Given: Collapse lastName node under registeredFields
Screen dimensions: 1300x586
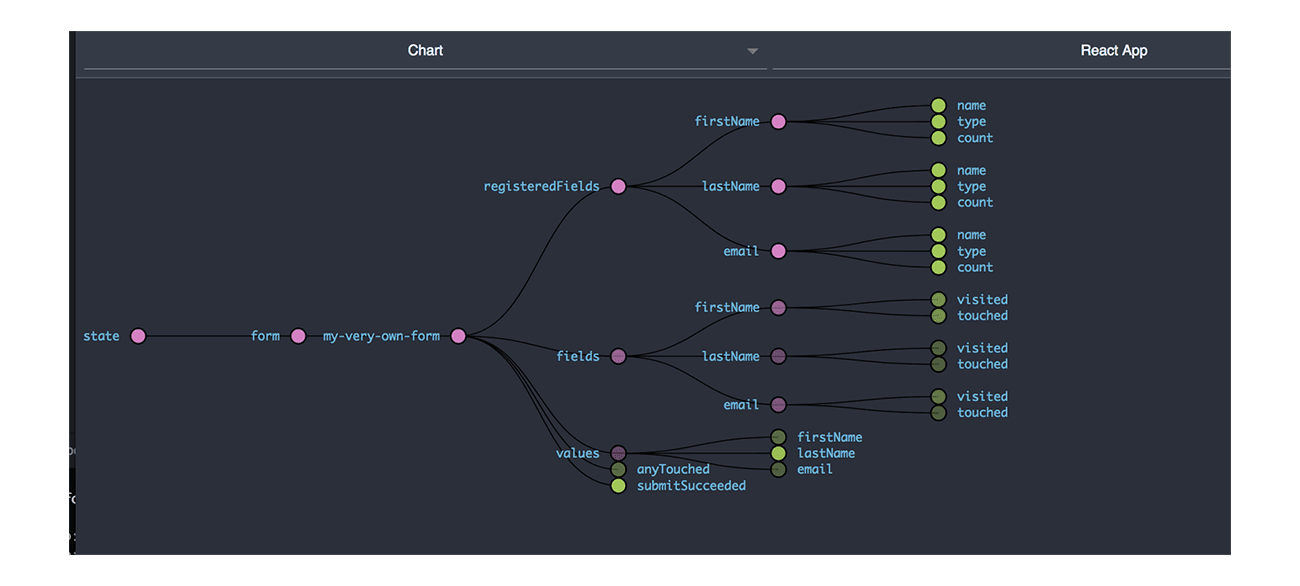Looking at the screenshot, I should click(x=778, y=186).
